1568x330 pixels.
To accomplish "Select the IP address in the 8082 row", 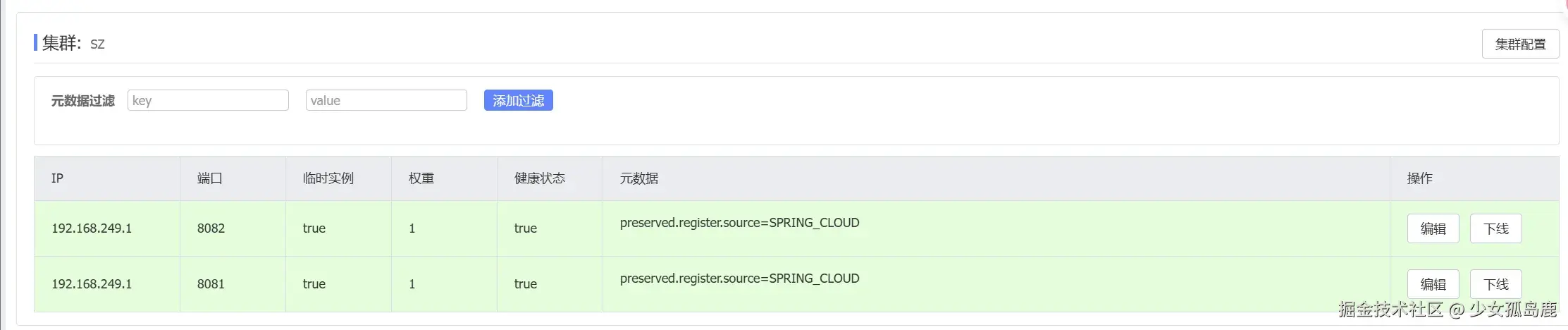I will pyautogui.click(x=92, y=228).
